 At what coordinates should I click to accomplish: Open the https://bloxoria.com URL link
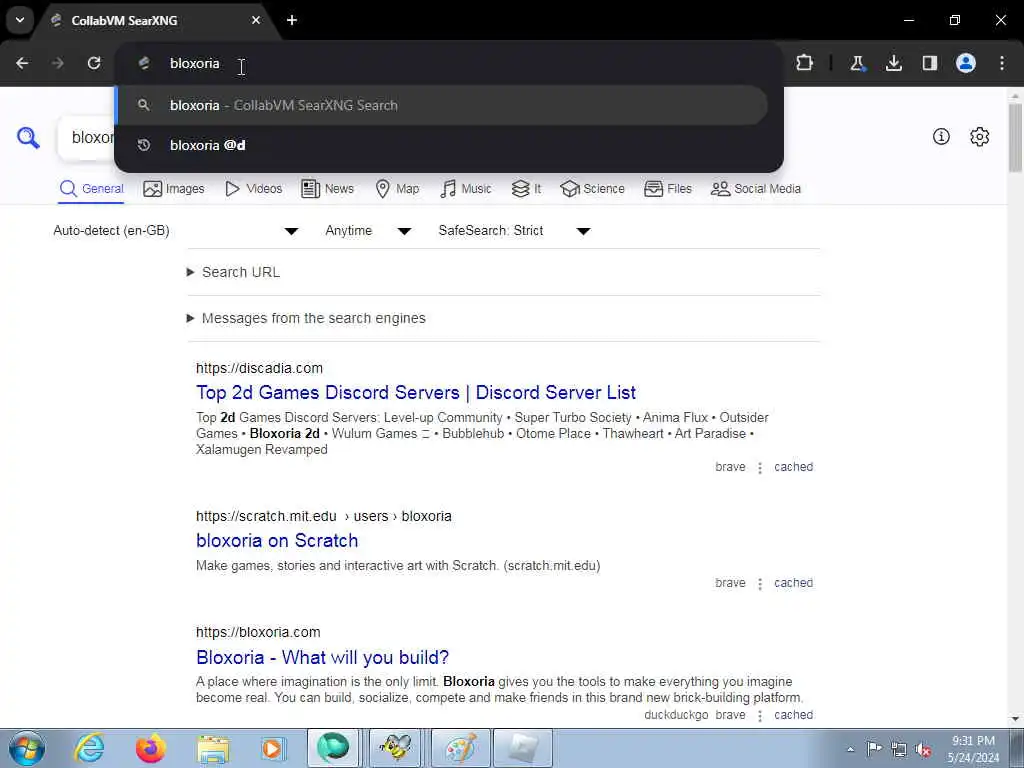pyautogui.click(x=258, y=632)
